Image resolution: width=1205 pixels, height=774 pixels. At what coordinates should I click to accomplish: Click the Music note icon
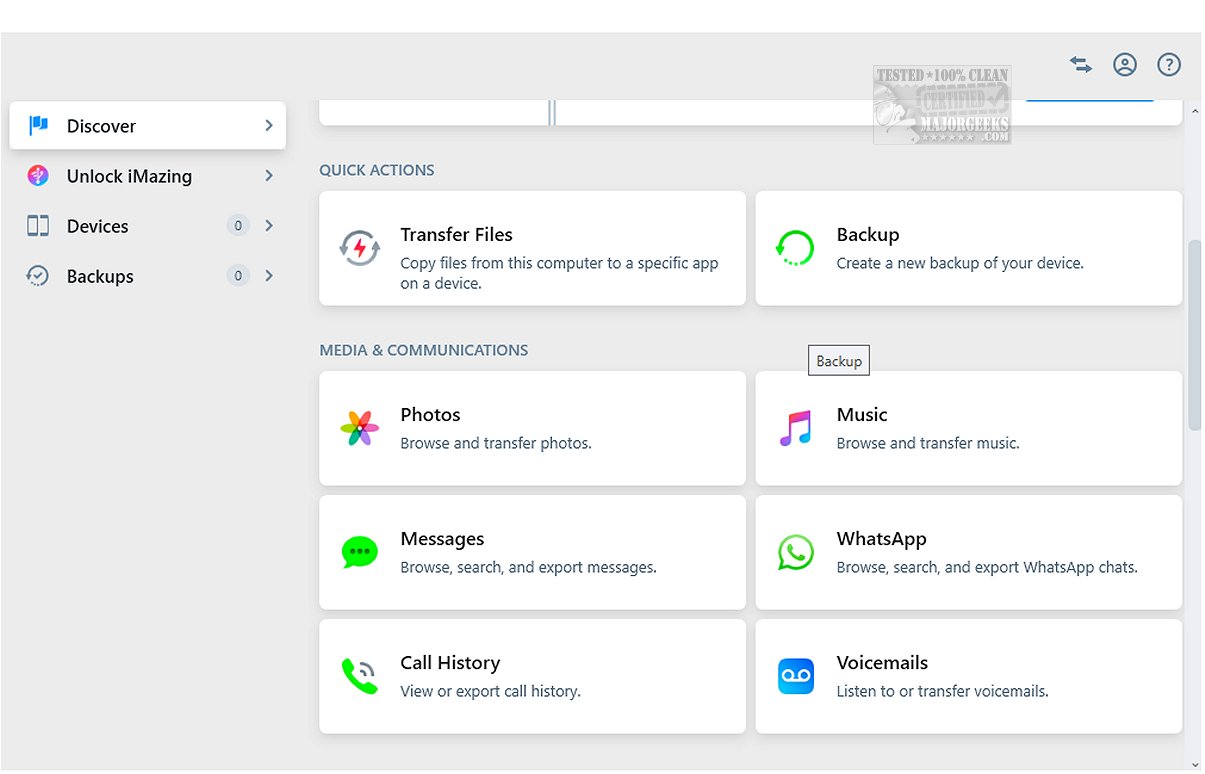tap(795, 428)
